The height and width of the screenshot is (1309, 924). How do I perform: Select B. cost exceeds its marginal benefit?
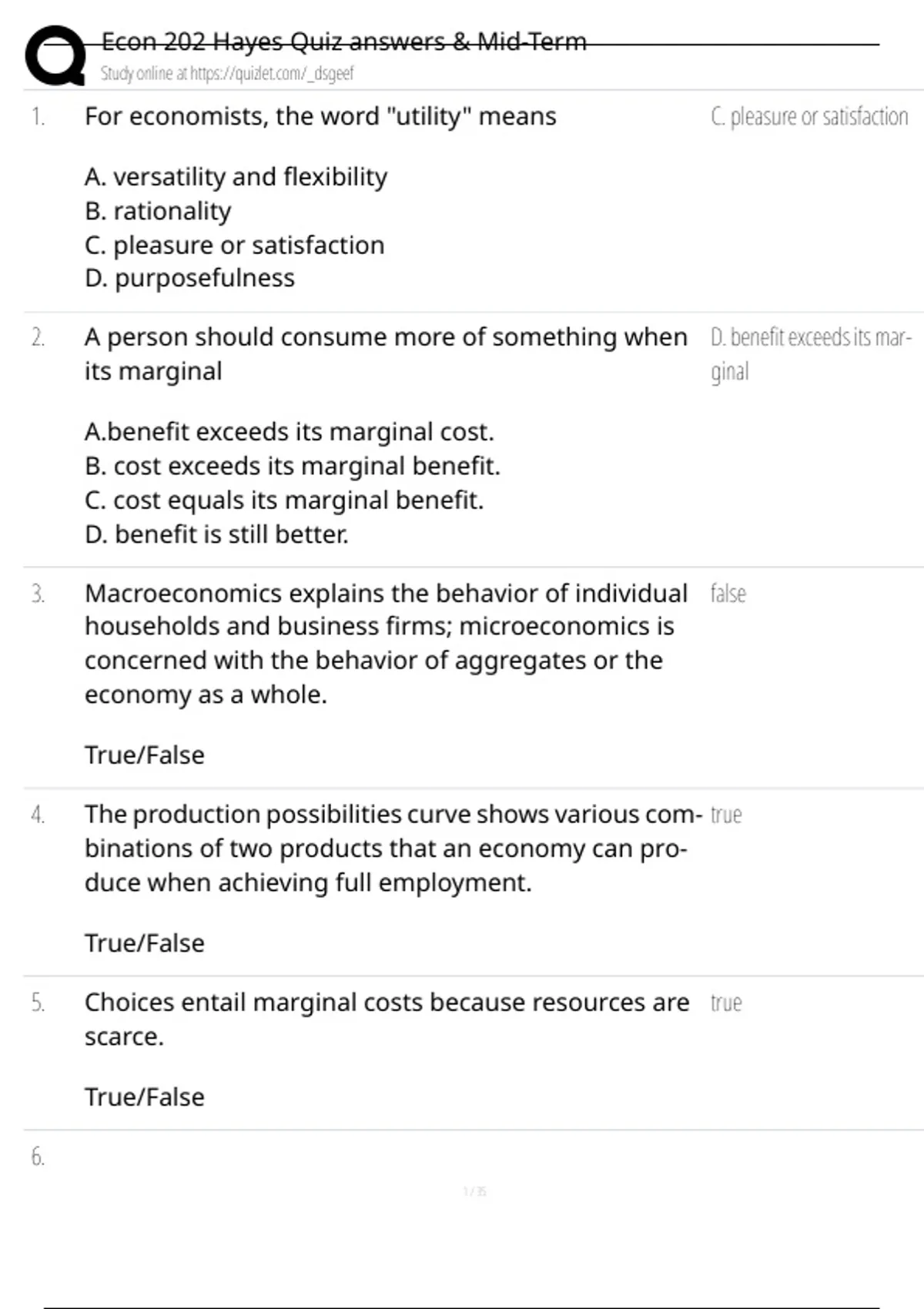tap(293, 466)
